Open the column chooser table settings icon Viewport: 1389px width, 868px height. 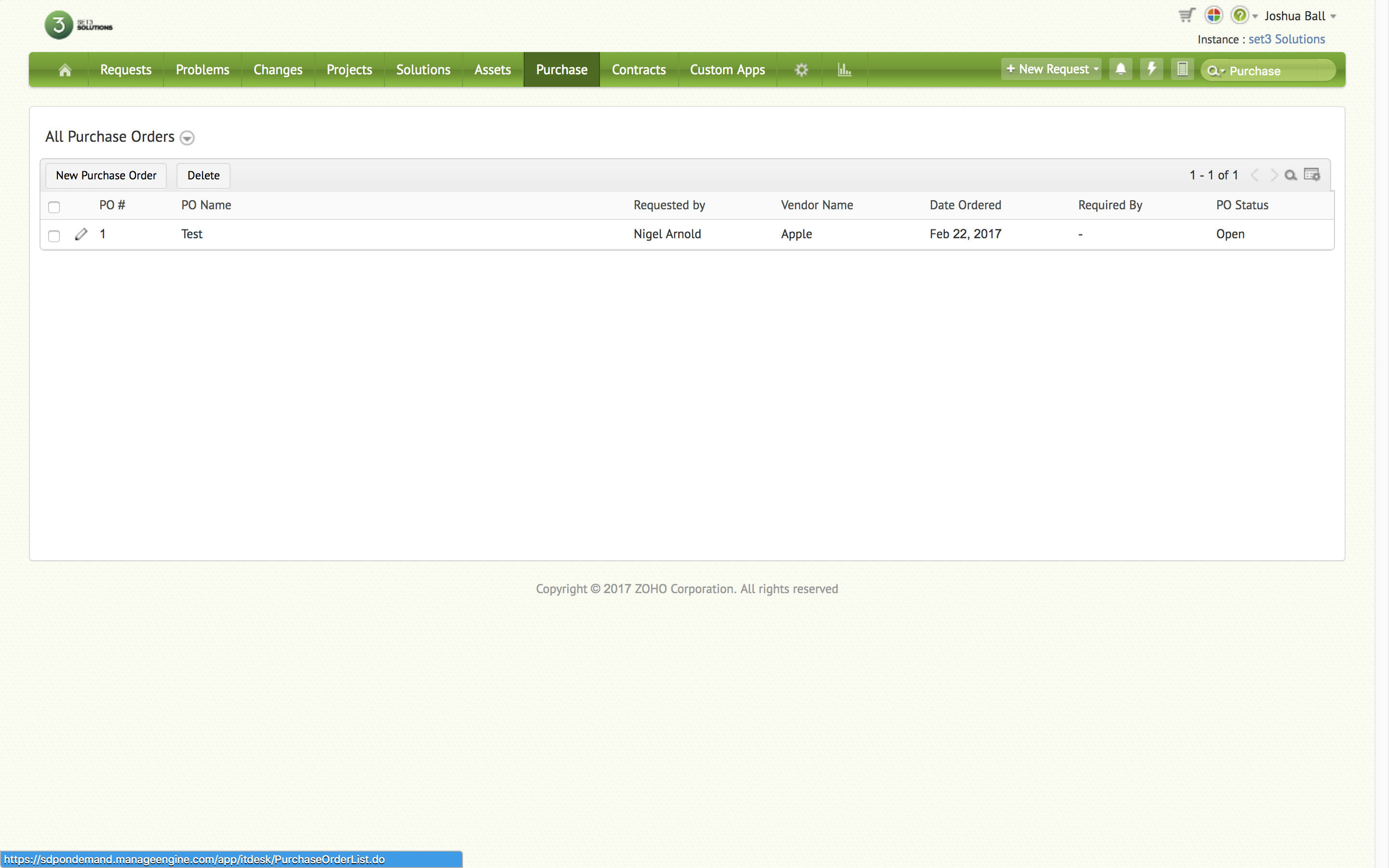tap(1312, 175)
